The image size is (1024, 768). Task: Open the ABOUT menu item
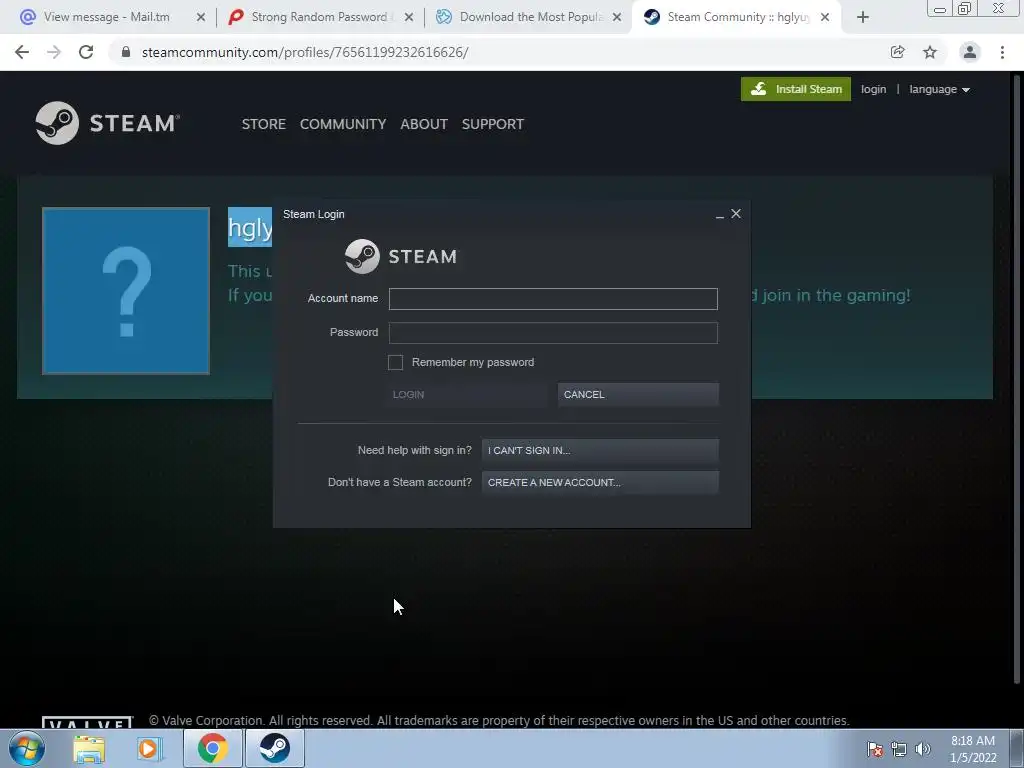tap(424, 124)
